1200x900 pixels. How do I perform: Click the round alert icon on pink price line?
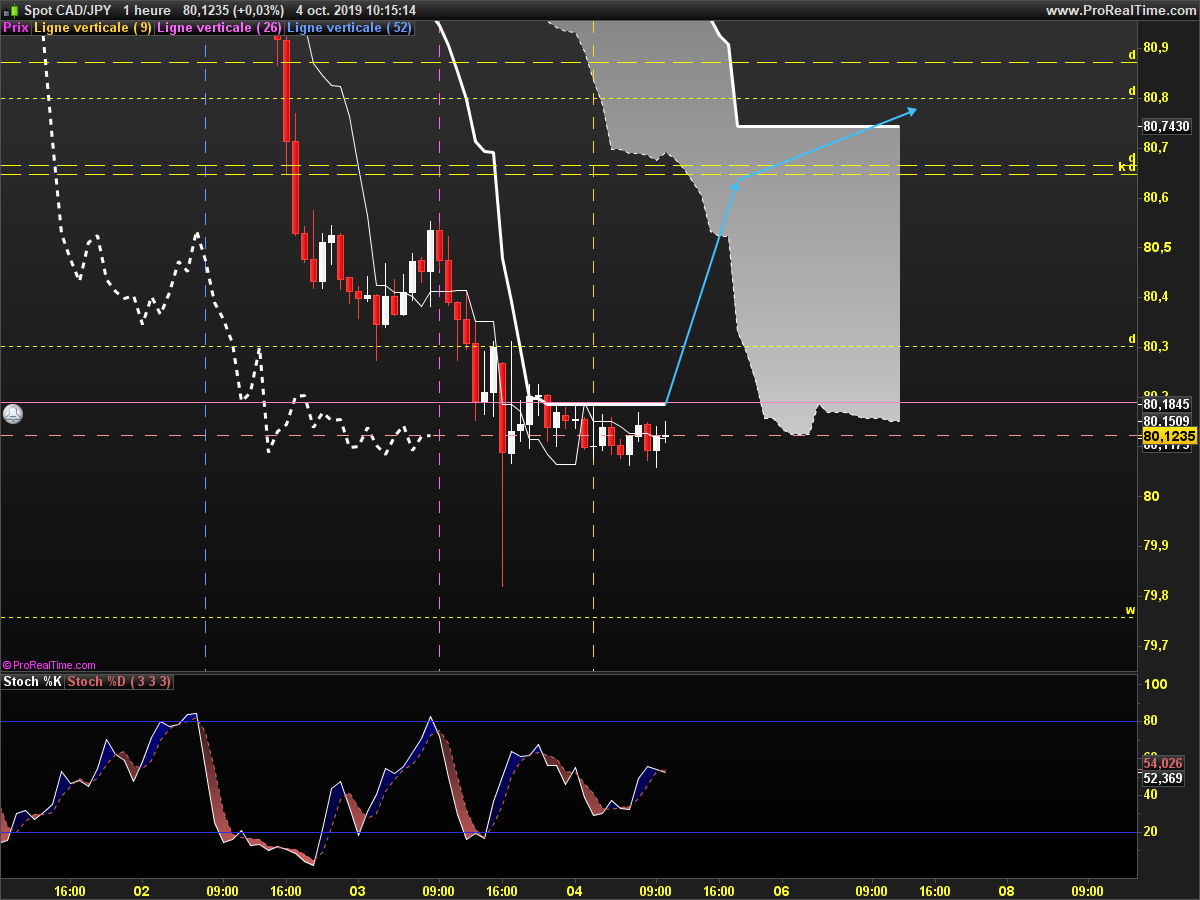[x=12, y=412]
